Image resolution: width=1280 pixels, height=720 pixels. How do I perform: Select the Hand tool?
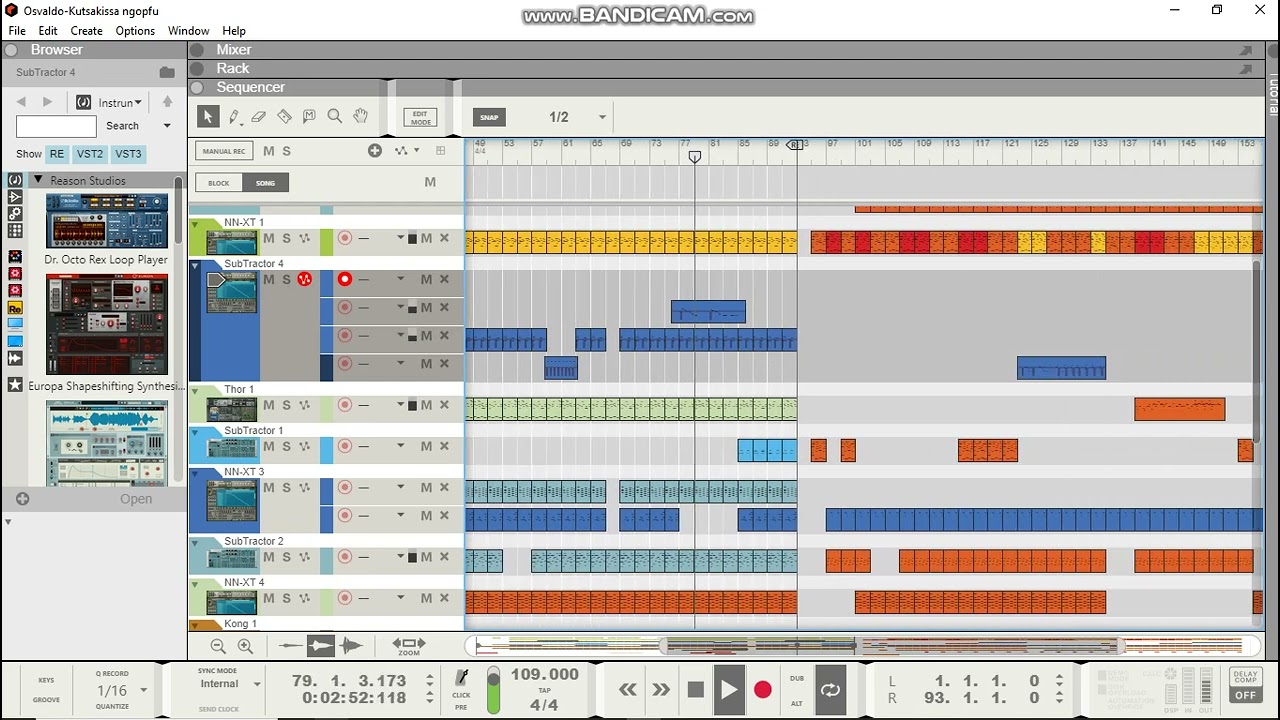[x=361, y=117]
